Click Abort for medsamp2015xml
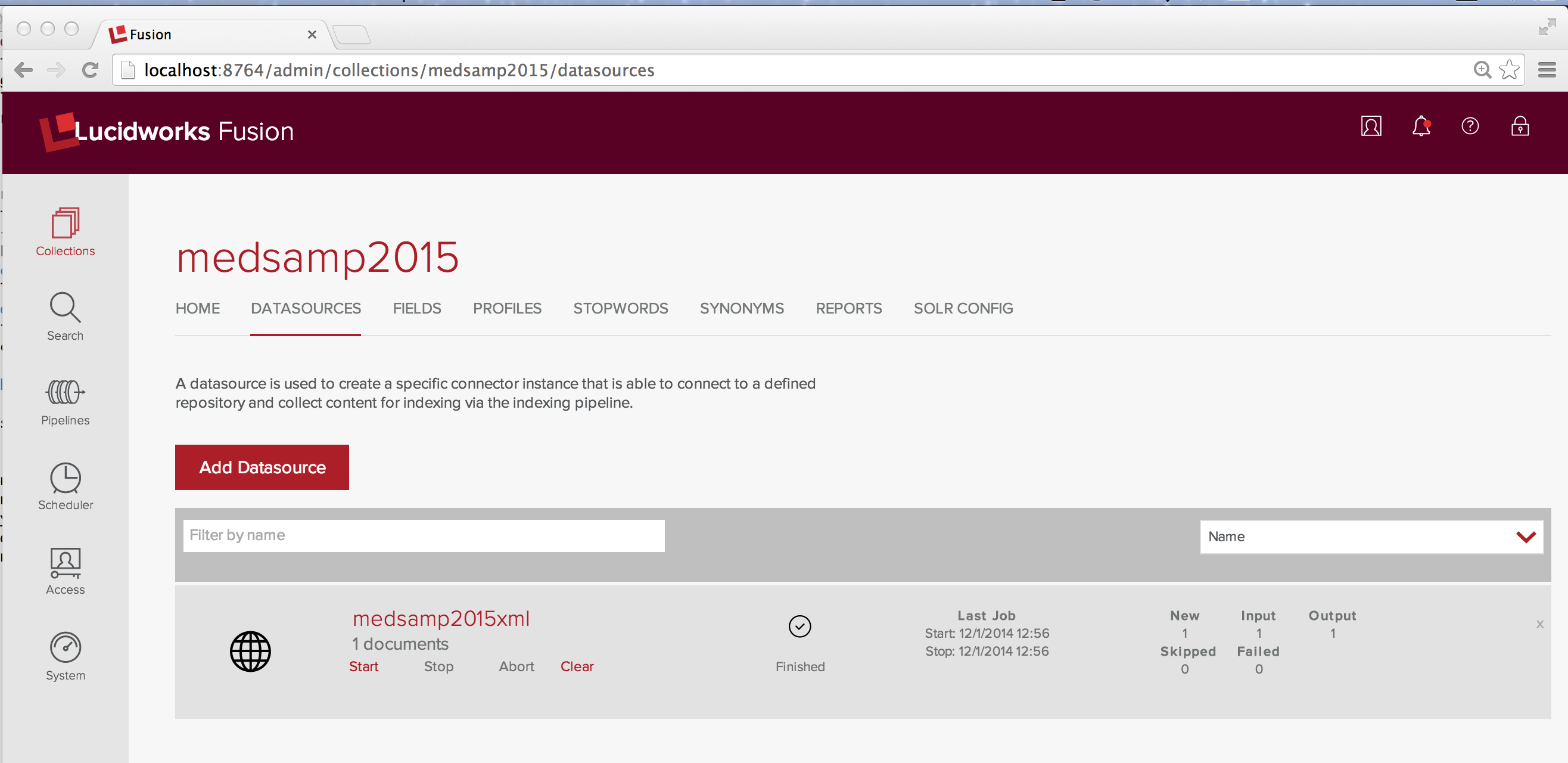The height and width of the screenshot is (763, 1568). (516, 666)
